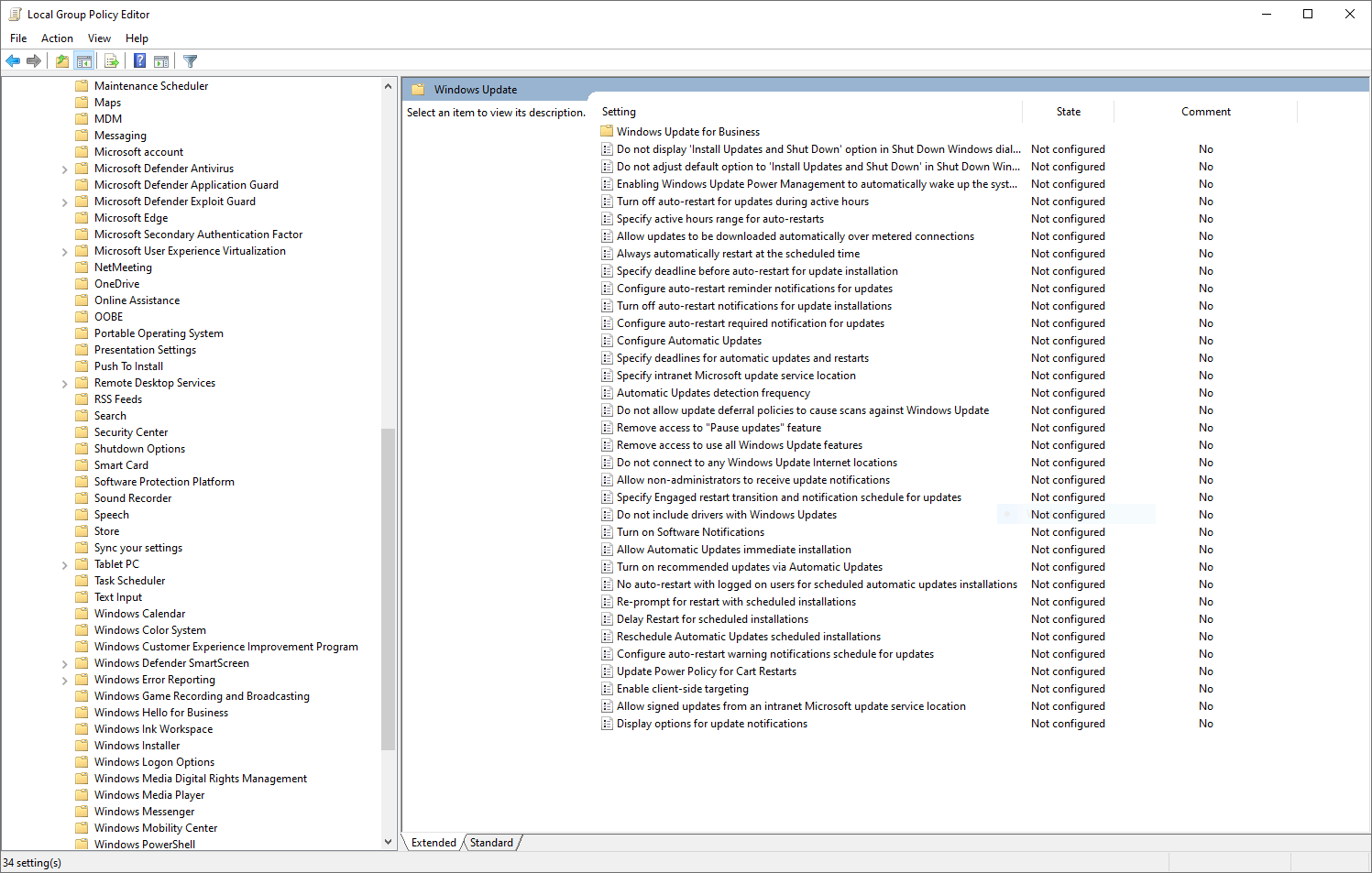Open the View menu

click(x=99, y=38)
